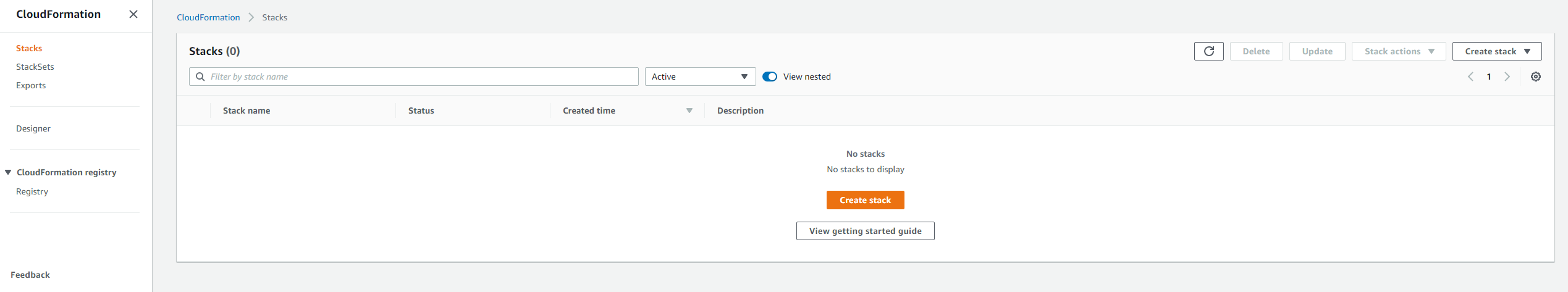Click View getting started guide button
This screenshot has height=292, width=1568.
(865, 231)
